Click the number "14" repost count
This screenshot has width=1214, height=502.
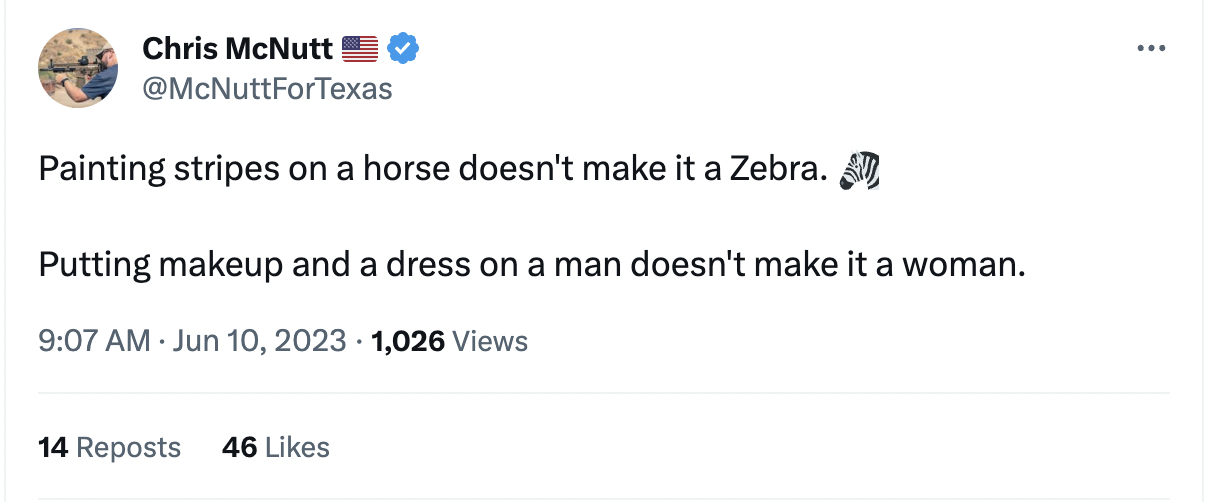point(52,447)
